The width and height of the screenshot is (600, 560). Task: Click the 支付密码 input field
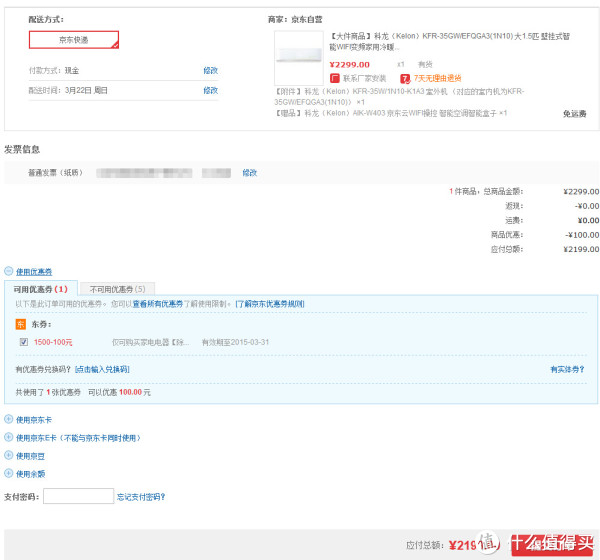click(78, 496)
